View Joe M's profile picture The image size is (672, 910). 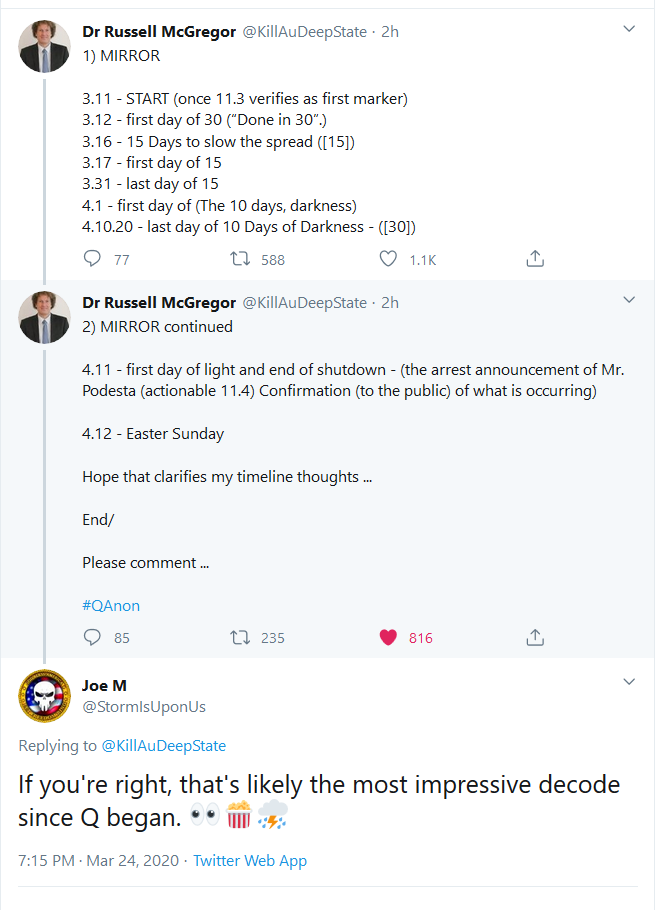[x=45, y=695]
